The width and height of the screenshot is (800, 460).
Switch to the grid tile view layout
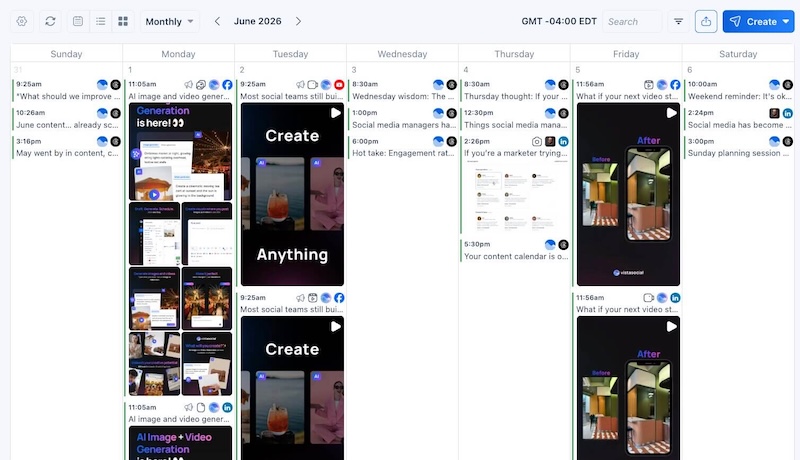click(123, 21)
